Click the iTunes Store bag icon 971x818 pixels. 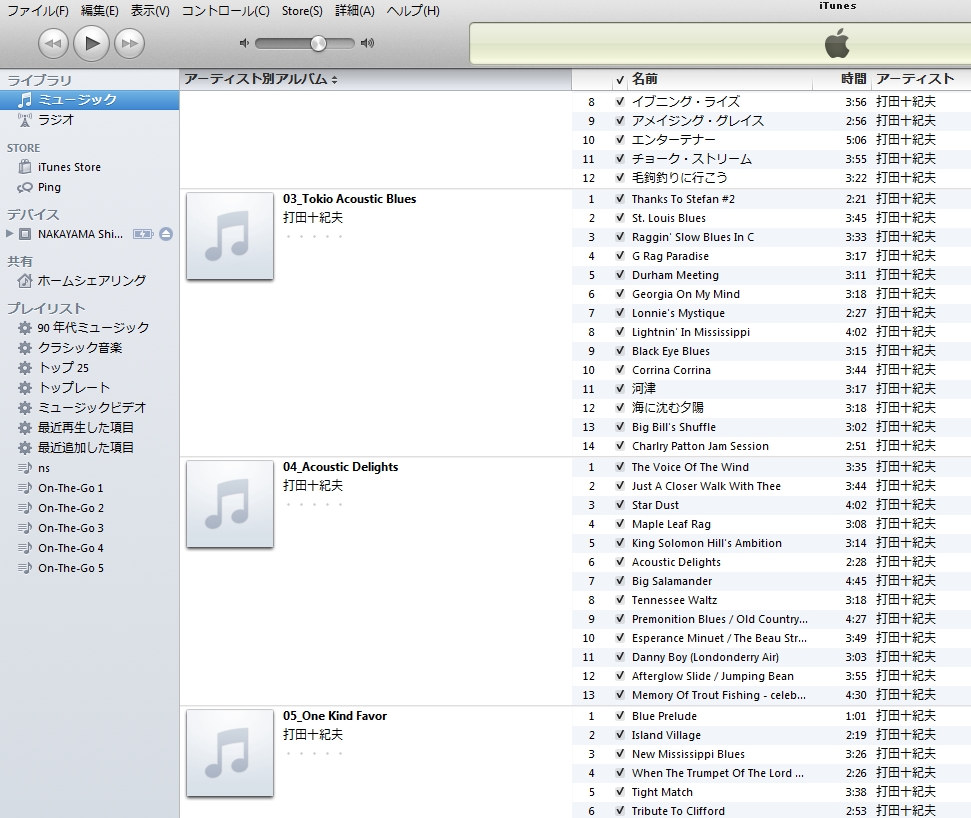[x=25, y=167]
